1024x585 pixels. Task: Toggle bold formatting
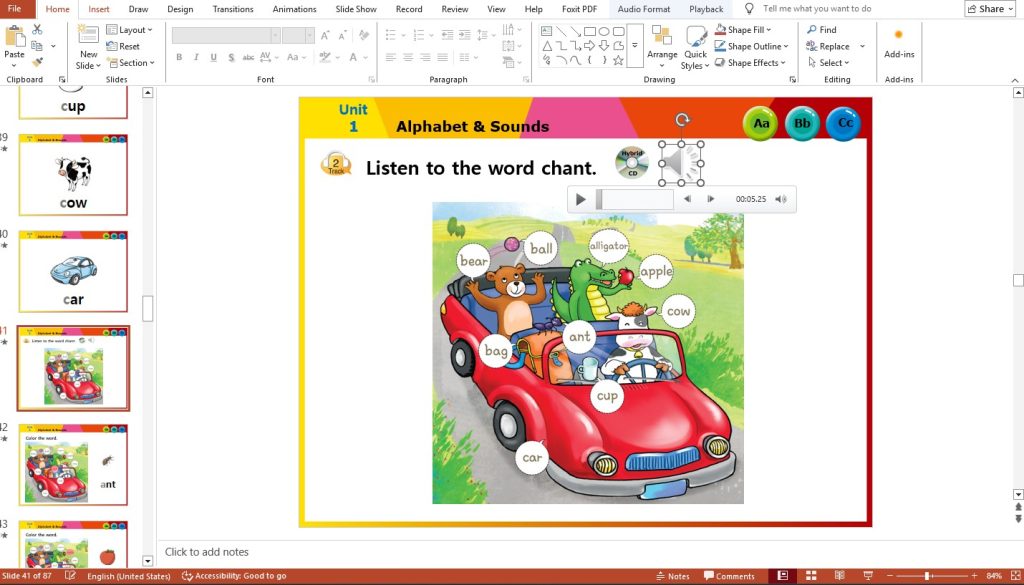tap(180, 57)
